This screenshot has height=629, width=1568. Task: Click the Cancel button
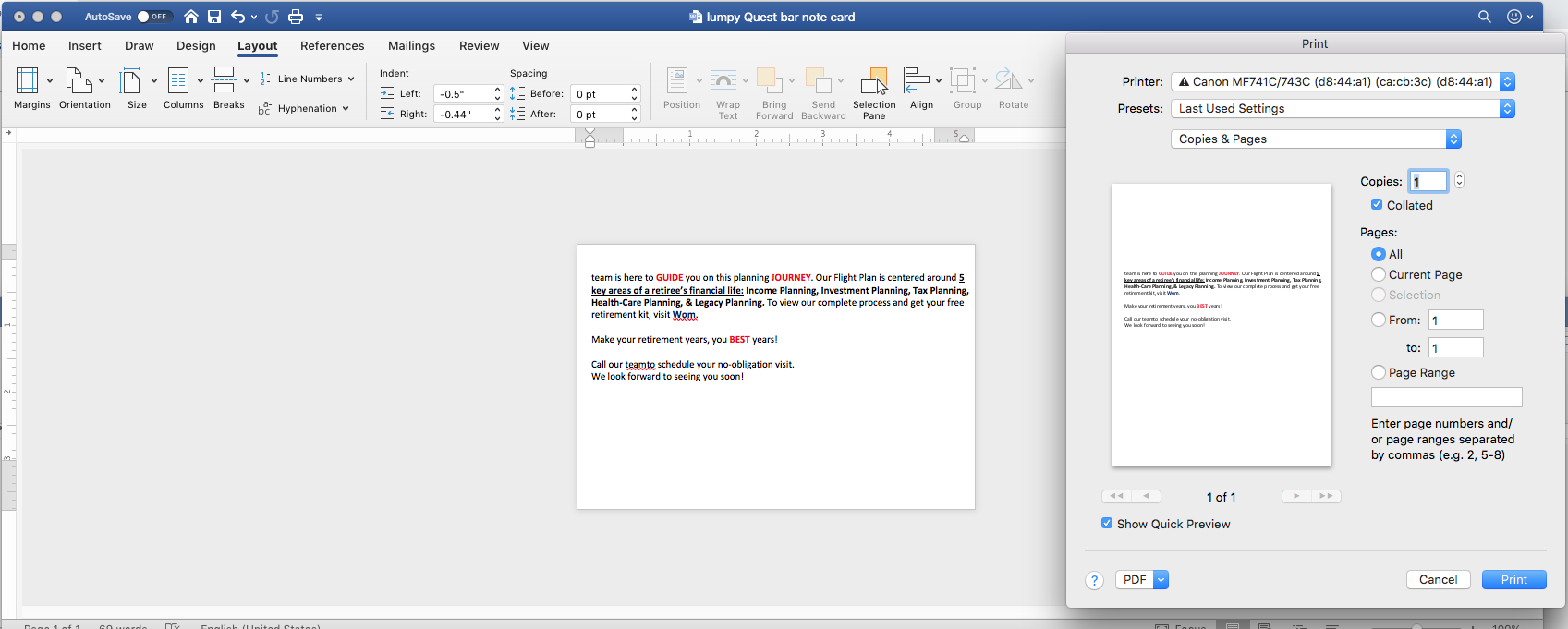pos(1438,579)
